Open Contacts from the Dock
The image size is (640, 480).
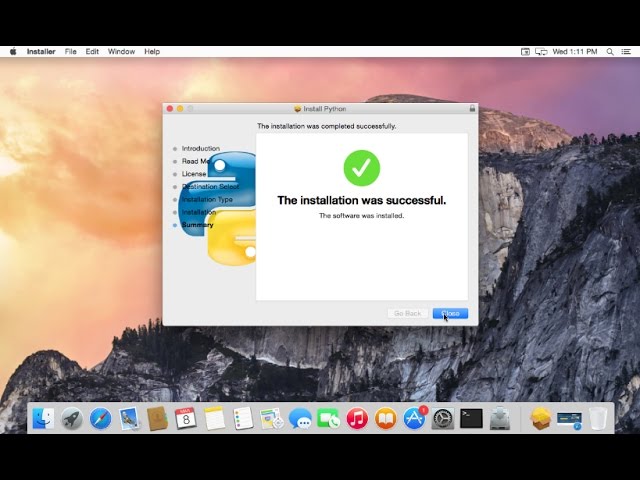click(x=157, y=418)
